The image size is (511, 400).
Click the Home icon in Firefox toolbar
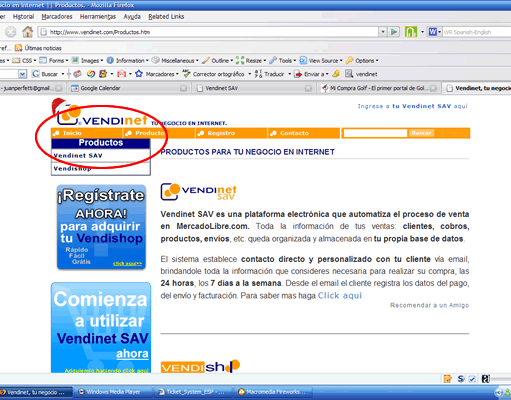point(27,32)
